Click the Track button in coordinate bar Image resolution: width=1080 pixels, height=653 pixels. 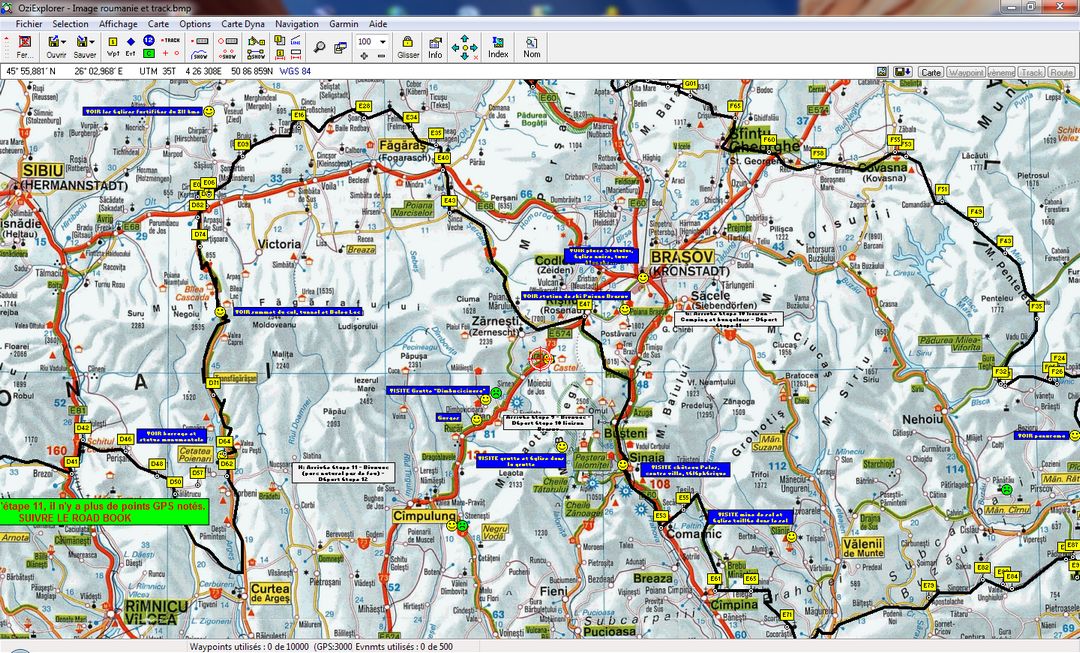tap(1032, 72)
